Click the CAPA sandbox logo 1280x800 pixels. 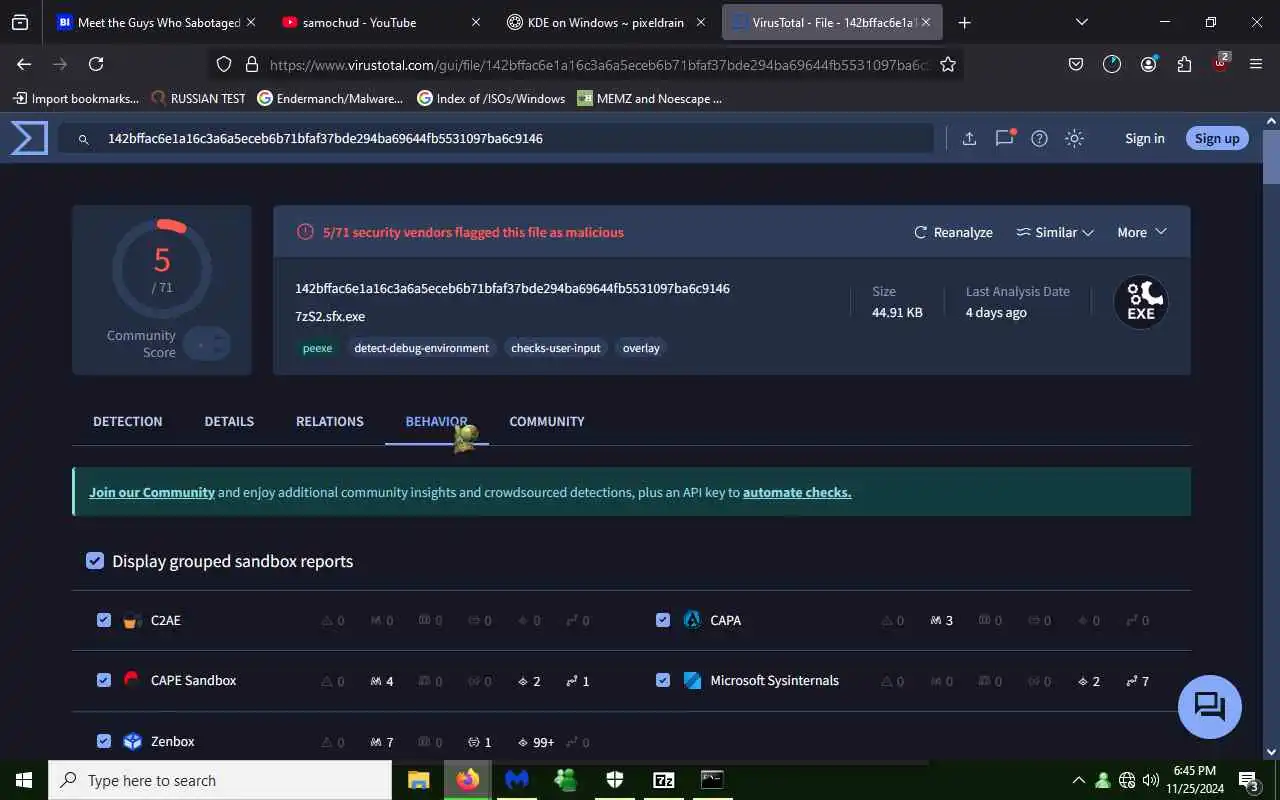click(691, 620)
